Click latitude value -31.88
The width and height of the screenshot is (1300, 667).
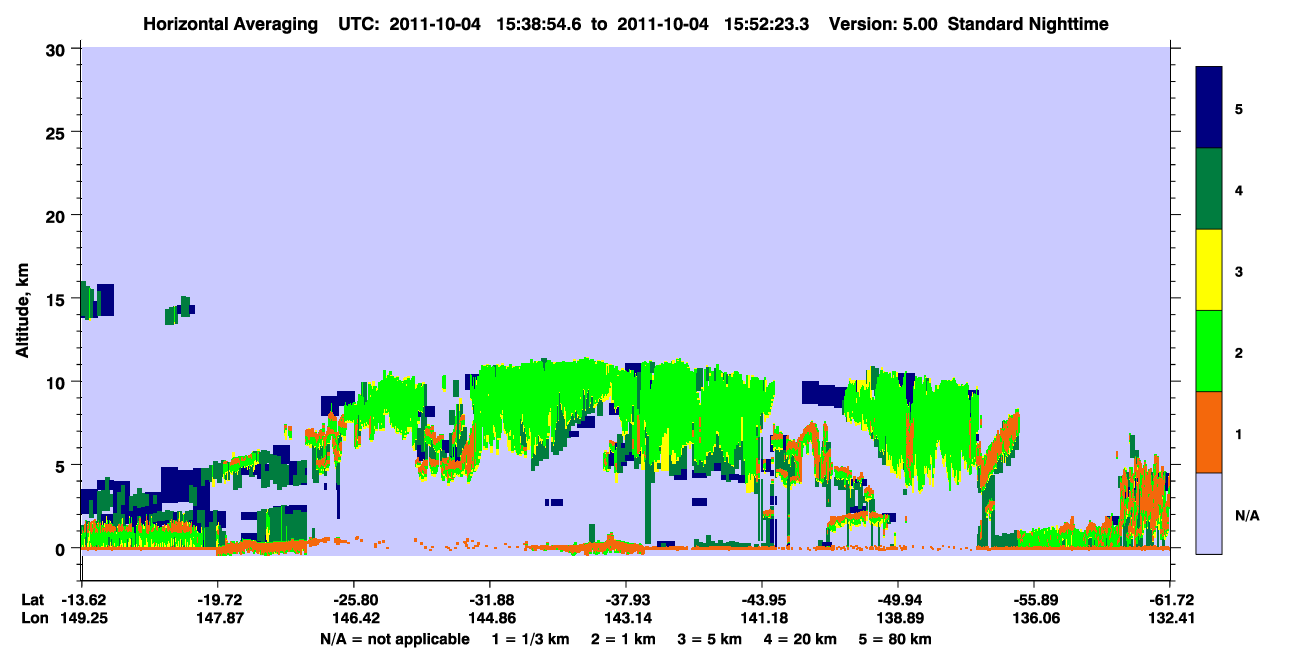[x=490, y=600]
